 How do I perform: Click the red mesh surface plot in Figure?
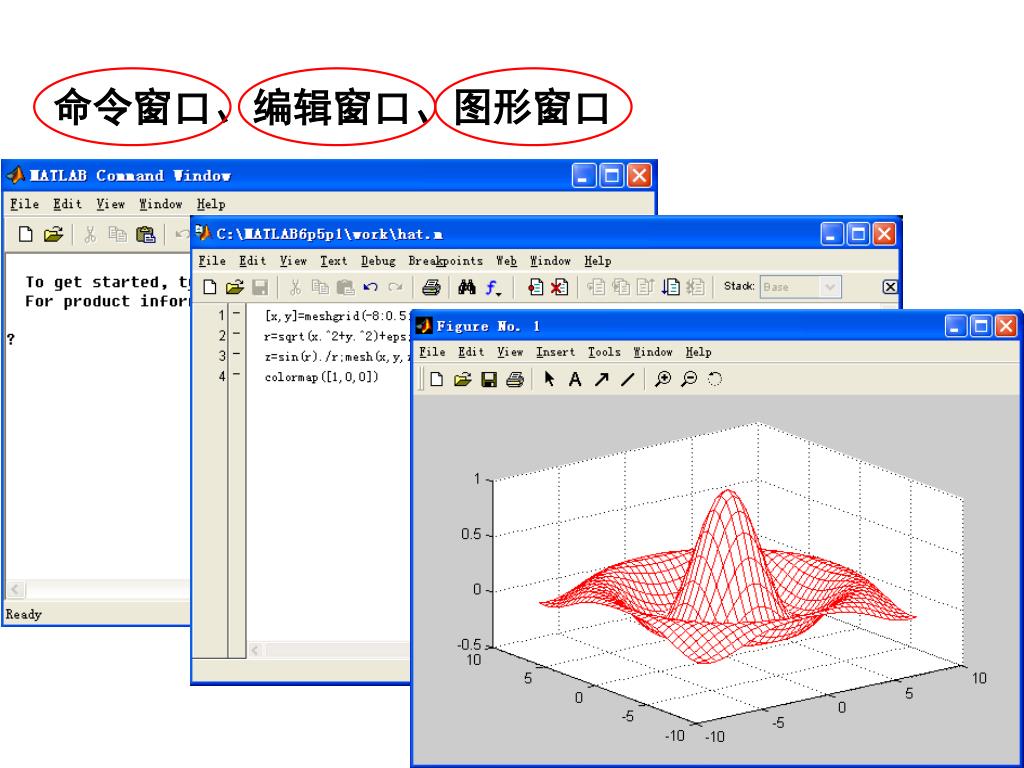[728, 576]
